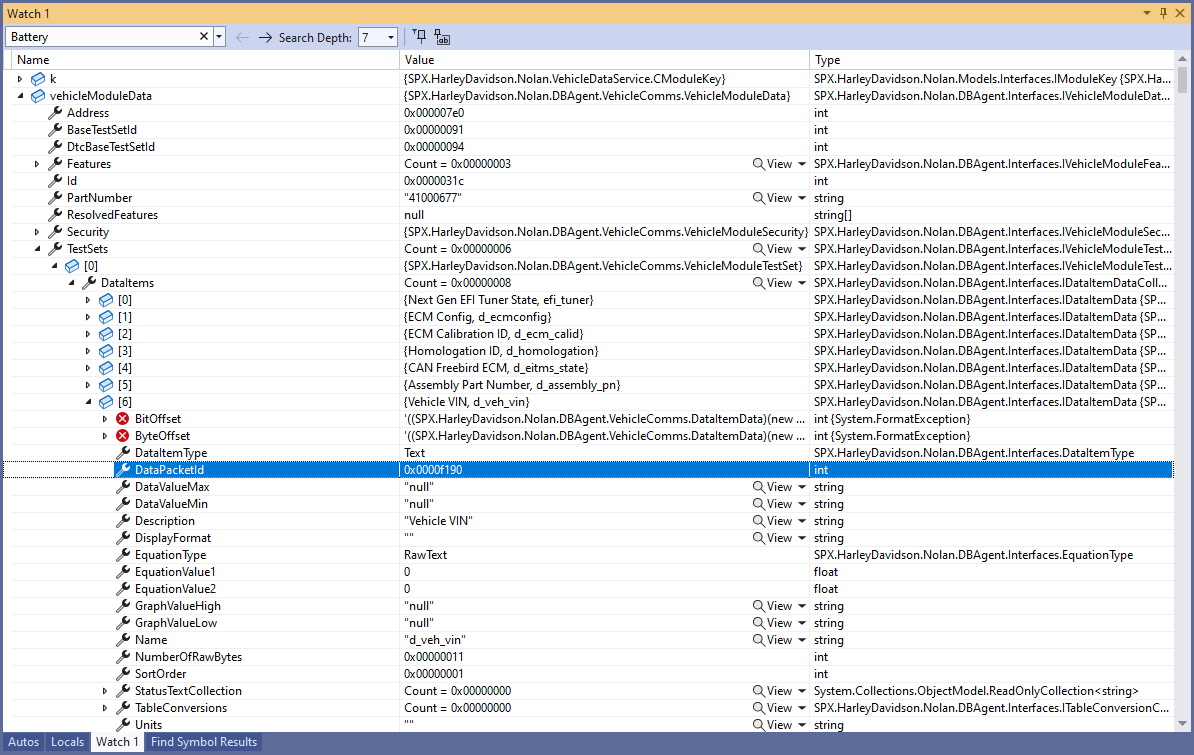Screen dimensions: 1194x755
Task: Click the auto-hide pin icon of Watch 1
Action: click(x=1162, y=13)
